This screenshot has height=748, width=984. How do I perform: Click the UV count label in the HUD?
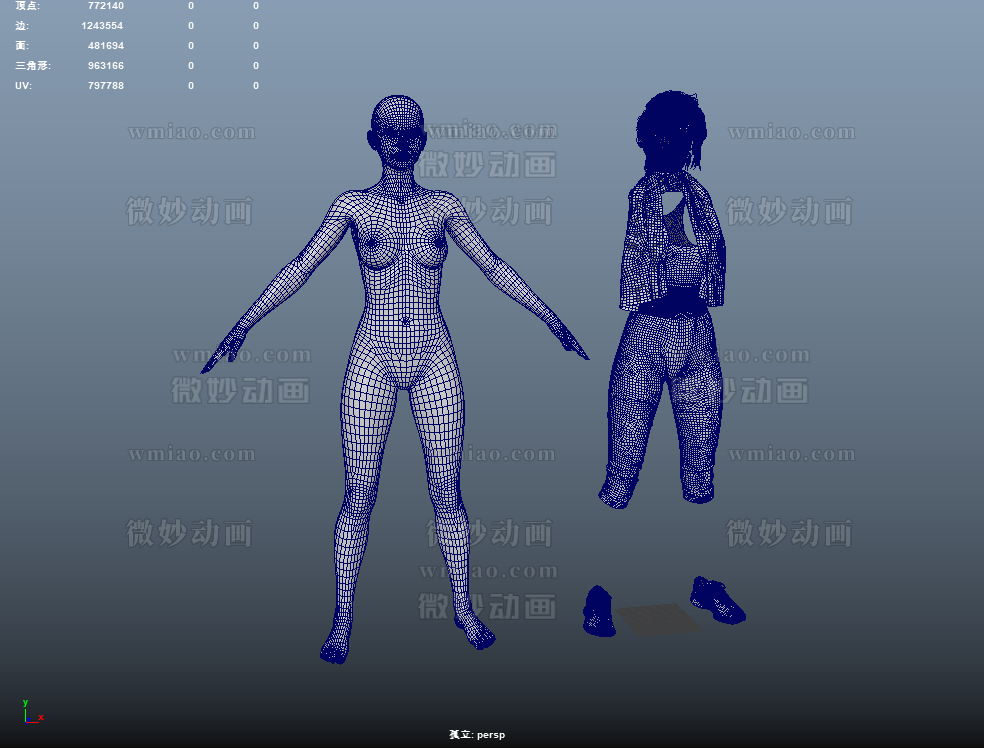(x=23, y=86)
